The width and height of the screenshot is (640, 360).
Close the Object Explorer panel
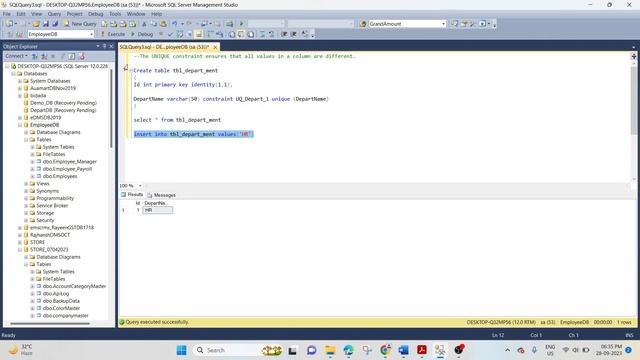(x=111, y=46)
